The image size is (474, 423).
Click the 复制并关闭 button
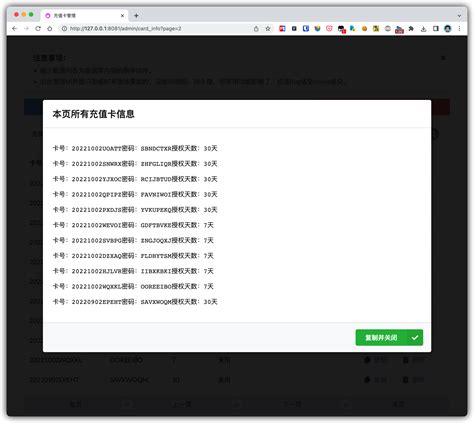pyautogui.click(x=389, y=337)
